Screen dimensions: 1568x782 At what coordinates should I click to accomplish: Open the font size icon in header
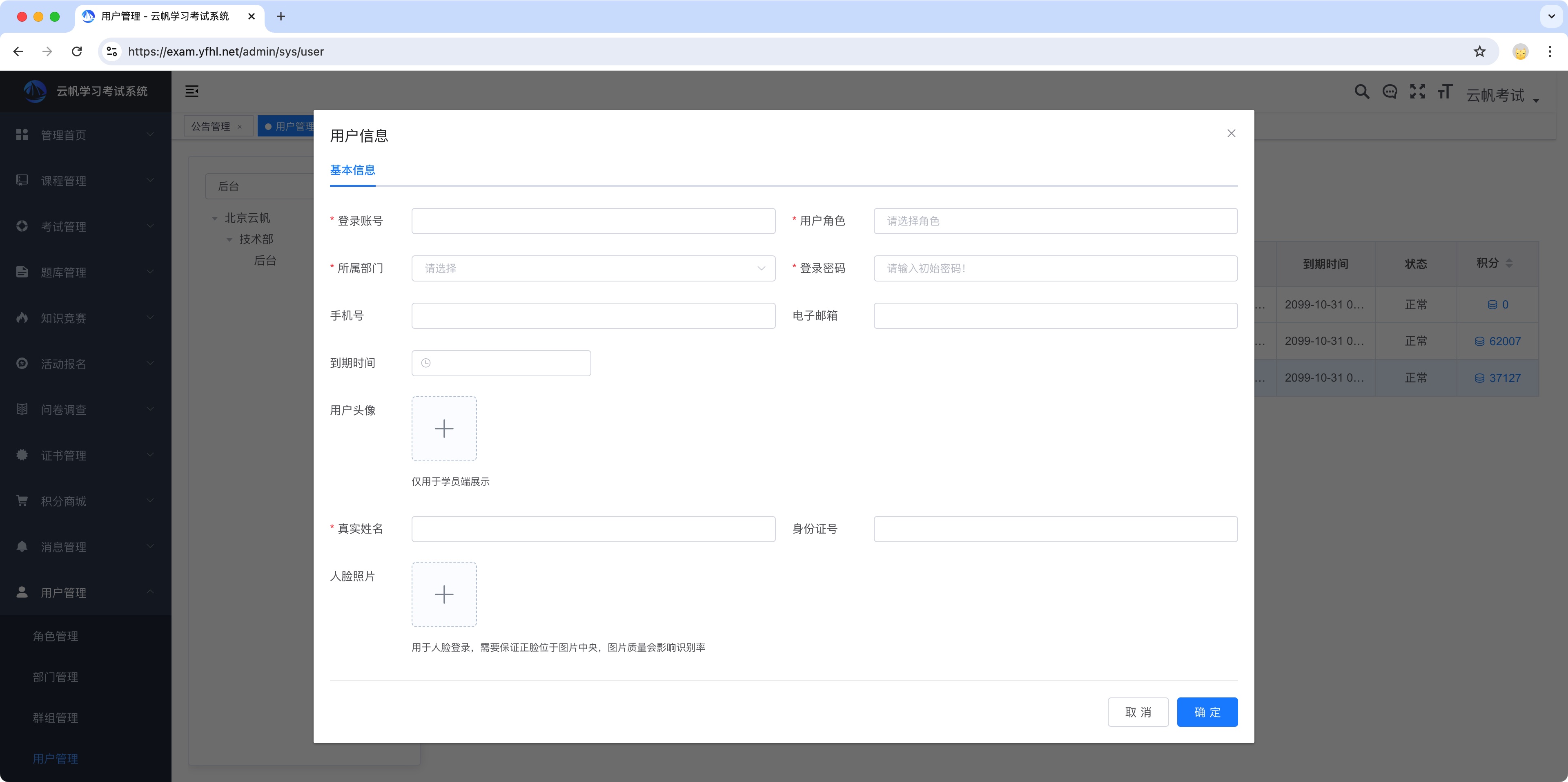pyautogui.click(x=1445, y=92)
